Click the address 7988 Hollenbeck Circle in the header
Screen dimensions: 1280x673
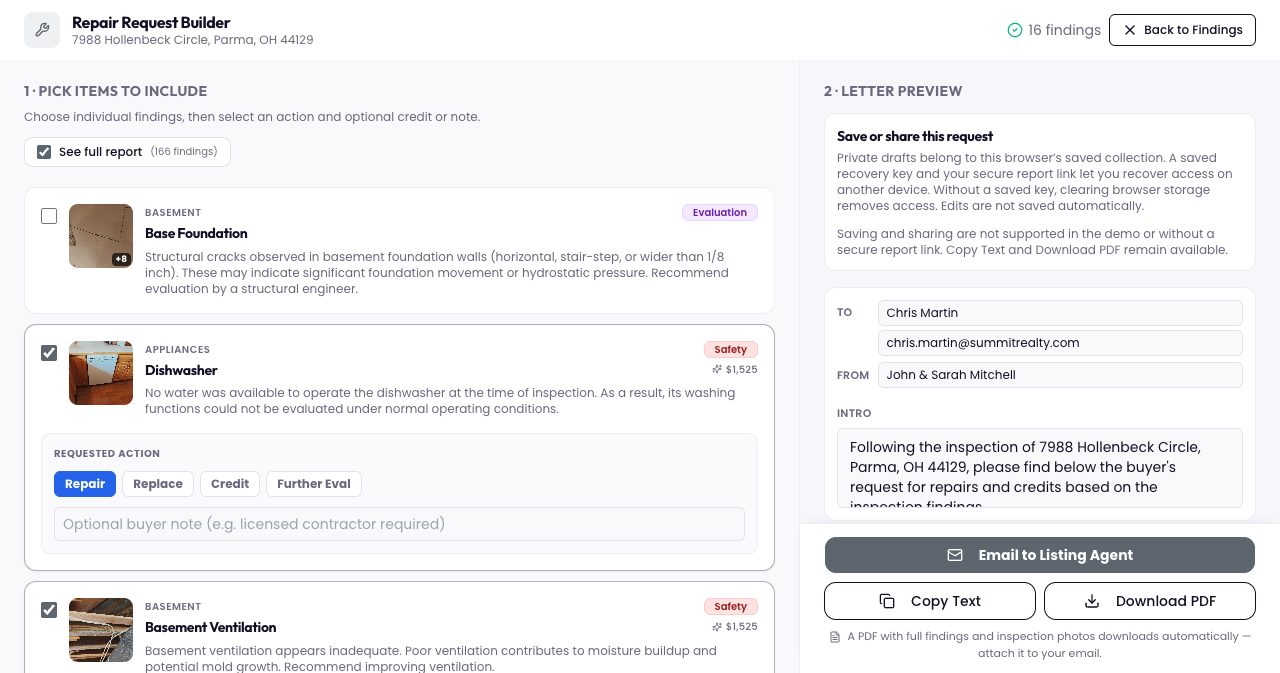193,40
